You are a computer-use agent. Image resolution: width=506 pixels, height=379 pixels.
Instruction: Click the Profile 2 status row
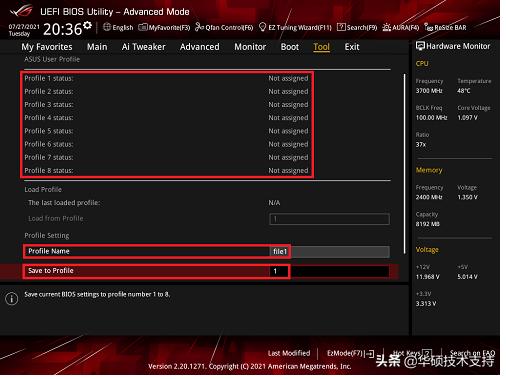(x=166, y=91)
